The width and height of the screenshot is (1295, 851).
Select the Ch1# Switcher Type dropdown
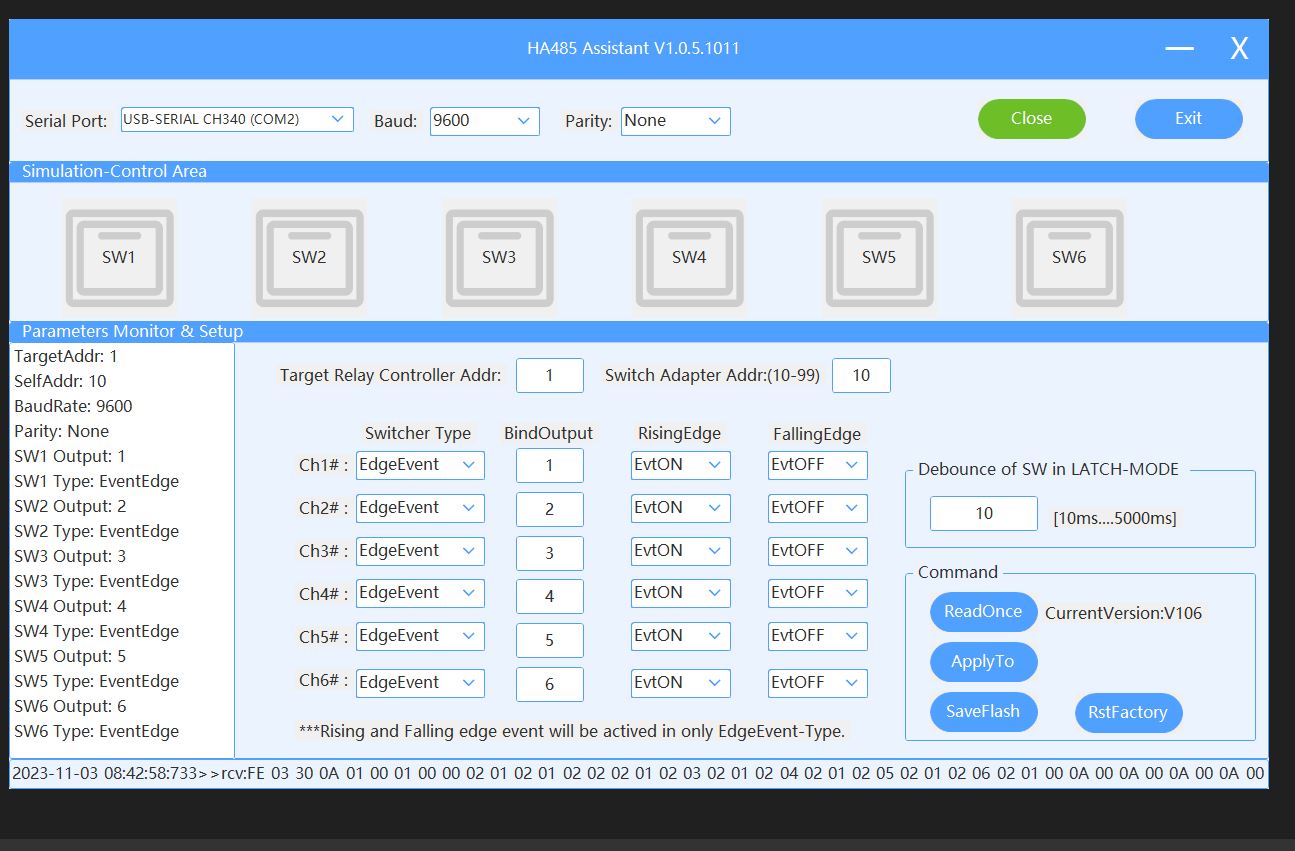420,465
